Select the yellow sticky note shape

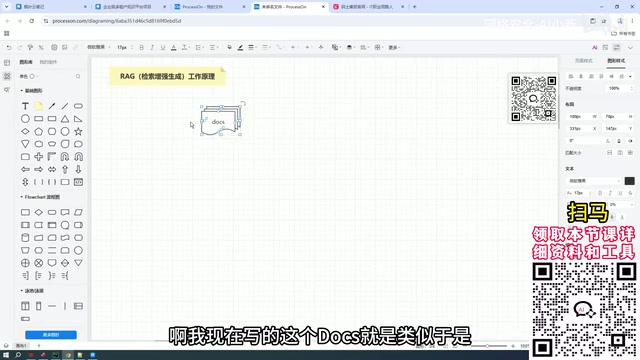38,106
